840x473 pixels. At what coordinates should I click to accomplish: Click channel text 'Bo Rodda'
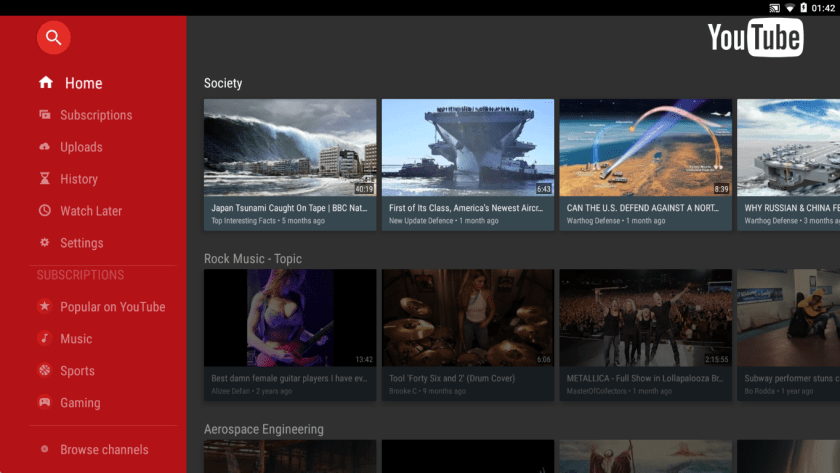pos(759,391)
